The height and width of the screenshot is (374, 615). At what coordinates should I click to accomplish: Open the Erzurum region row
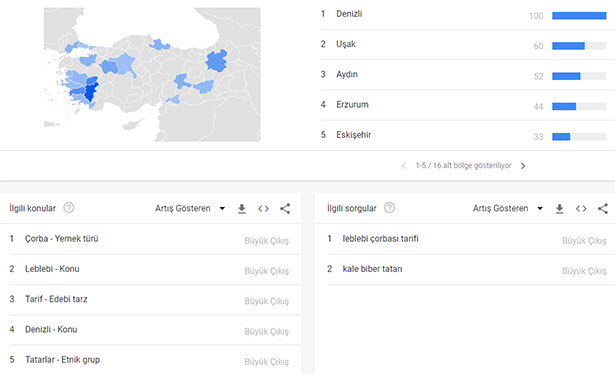pos(463,105)
